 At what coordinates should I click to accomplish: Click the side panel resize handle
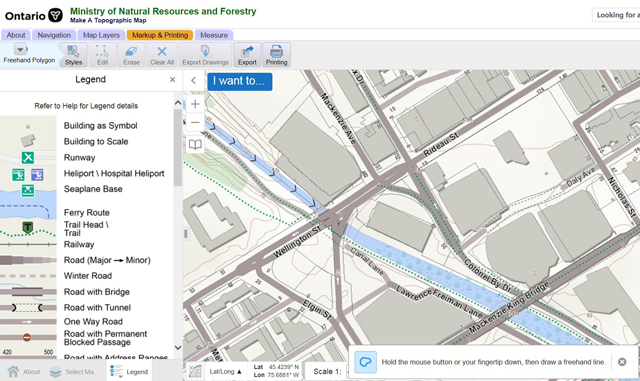[186, 234]
